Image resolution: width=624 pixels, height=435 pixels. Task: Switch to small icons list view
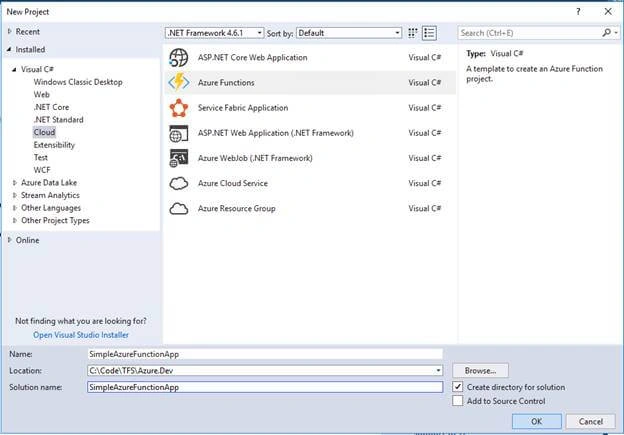click(429, 33)
